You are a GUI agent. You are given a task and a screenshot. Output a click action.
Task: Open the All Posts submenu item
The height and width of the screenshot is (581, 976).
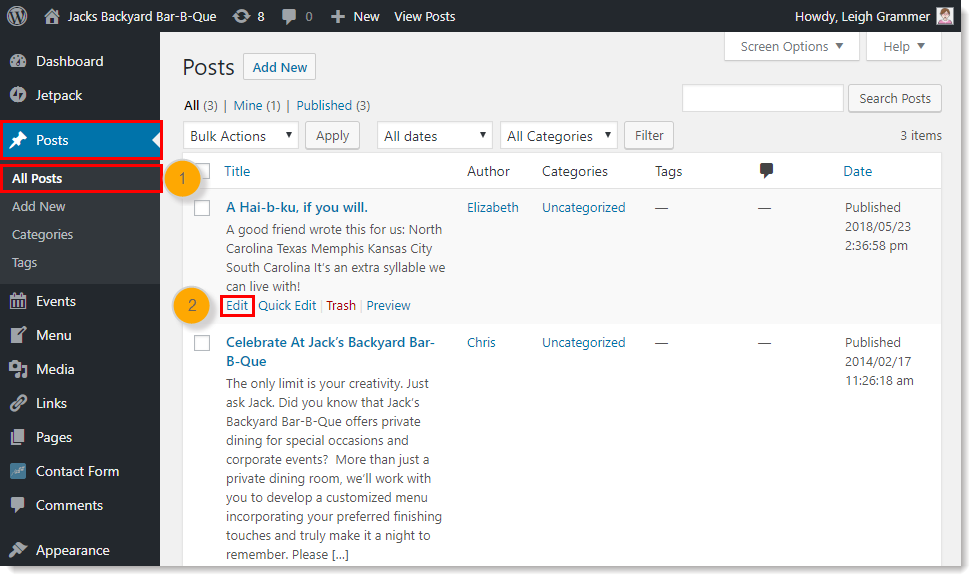pos(37,179)
